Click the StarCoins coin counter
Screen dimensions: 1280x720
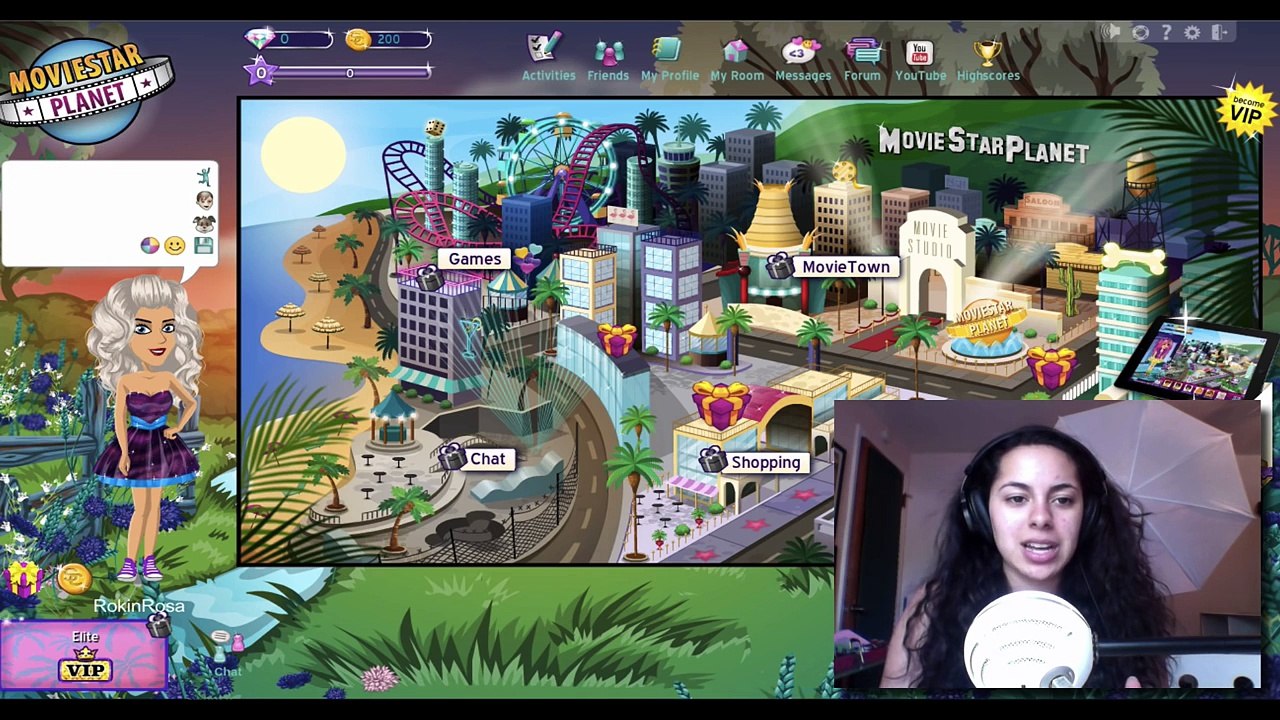pos(358,39)
